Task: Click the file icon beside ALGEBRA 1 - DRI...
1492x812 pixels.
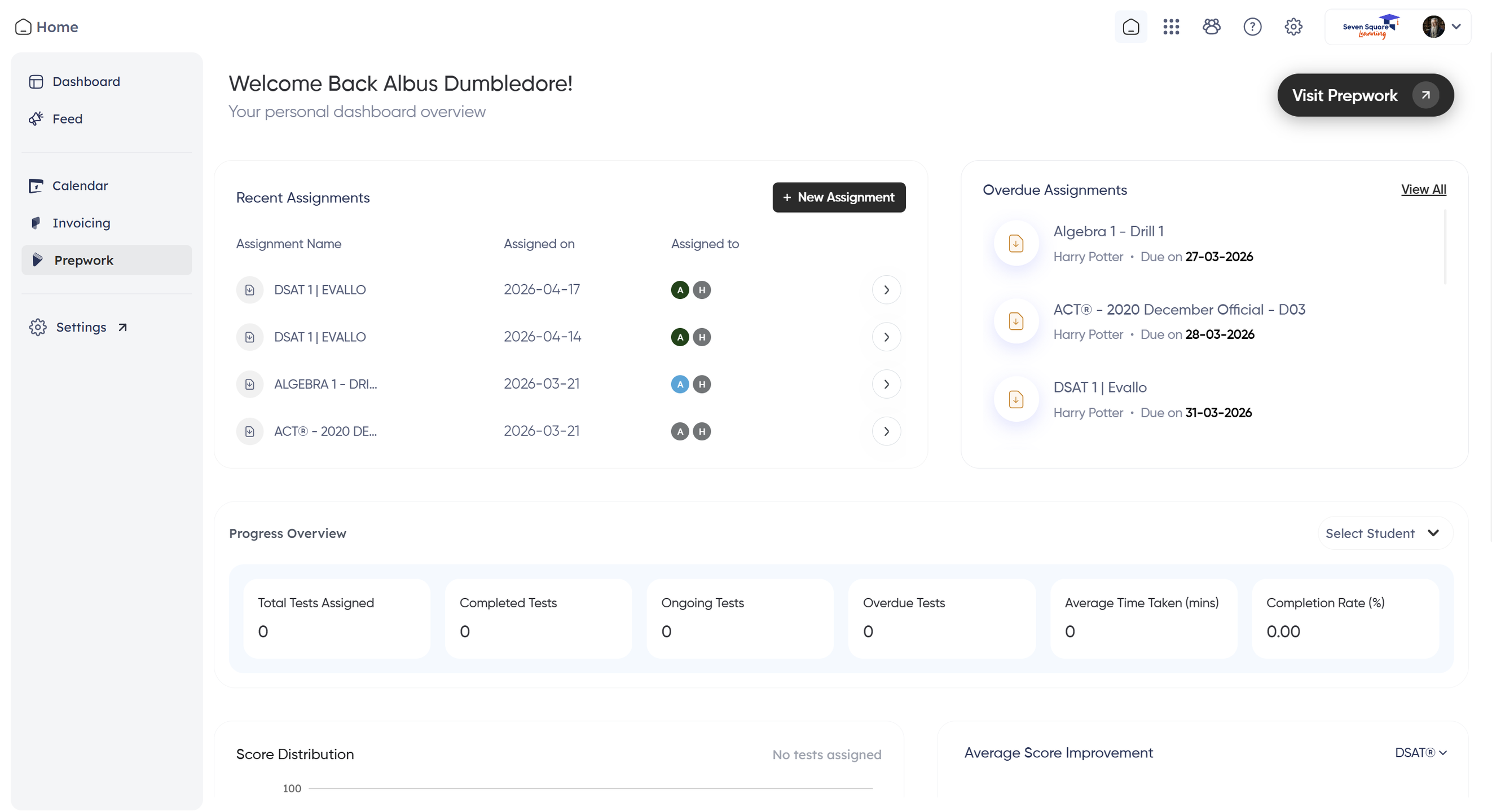Action: pos(250,384)
